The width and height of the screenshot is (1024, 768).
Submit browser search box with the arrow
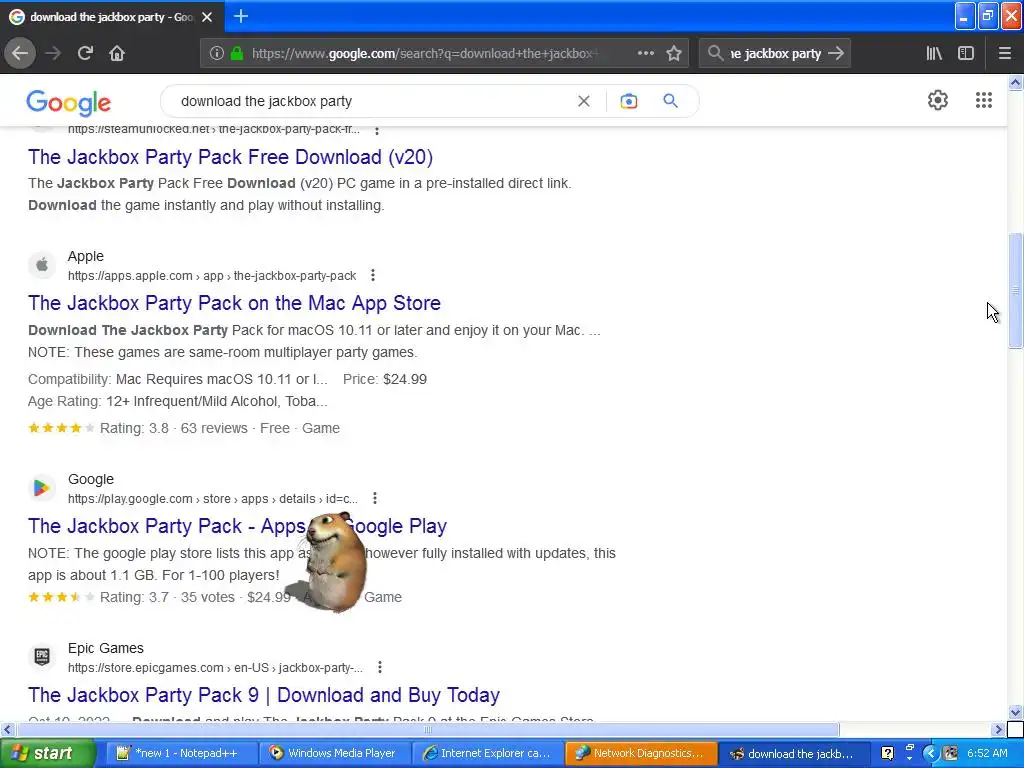836,54
